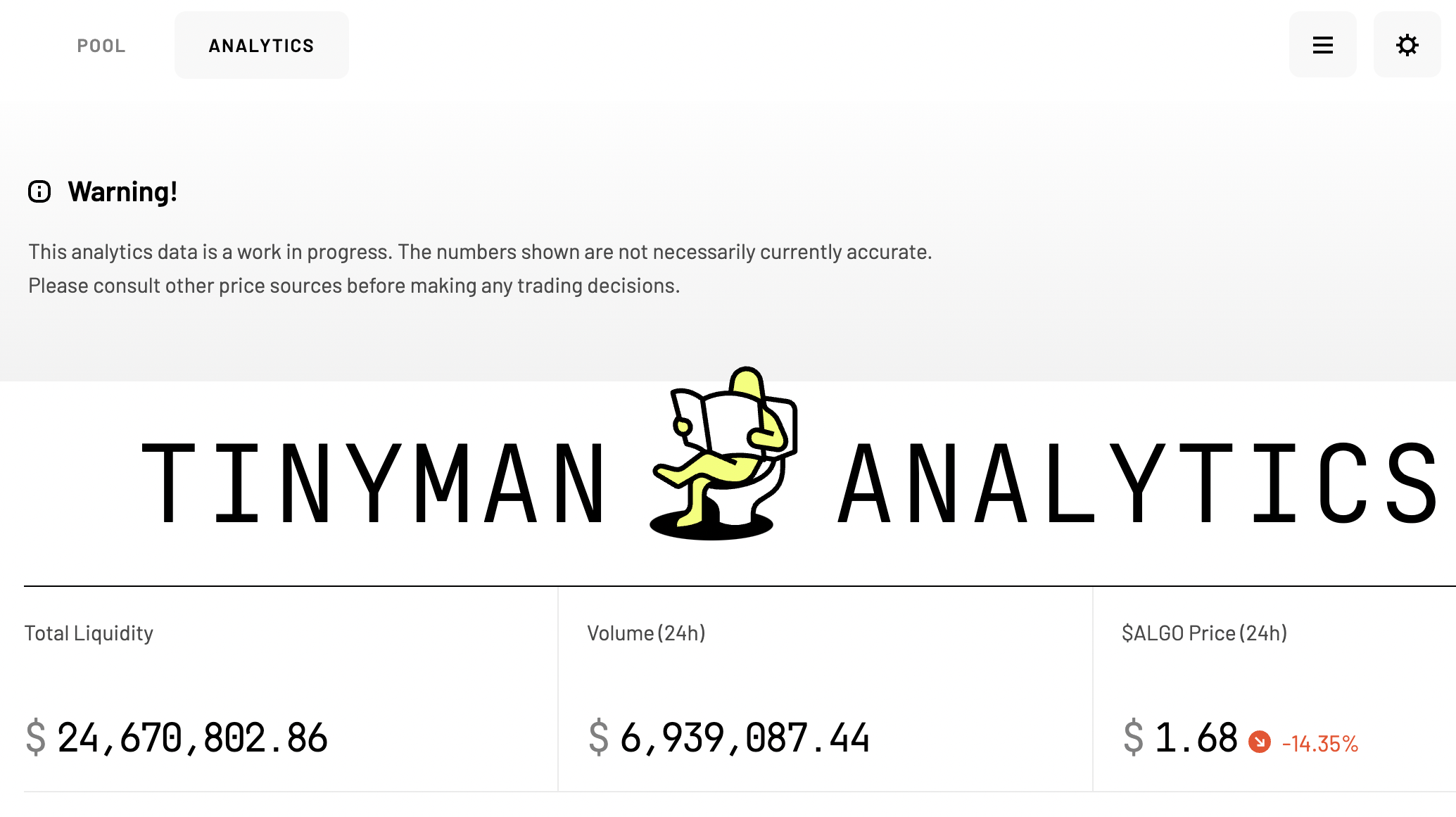Select the Total Liquidity value
Viewport: 1456px width, 817px height.
192,736
